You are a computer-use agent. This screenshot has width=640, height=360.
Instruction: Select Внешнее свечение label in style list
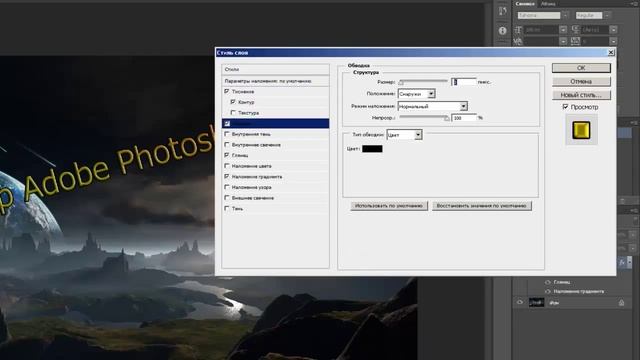(x=253, y=198)
